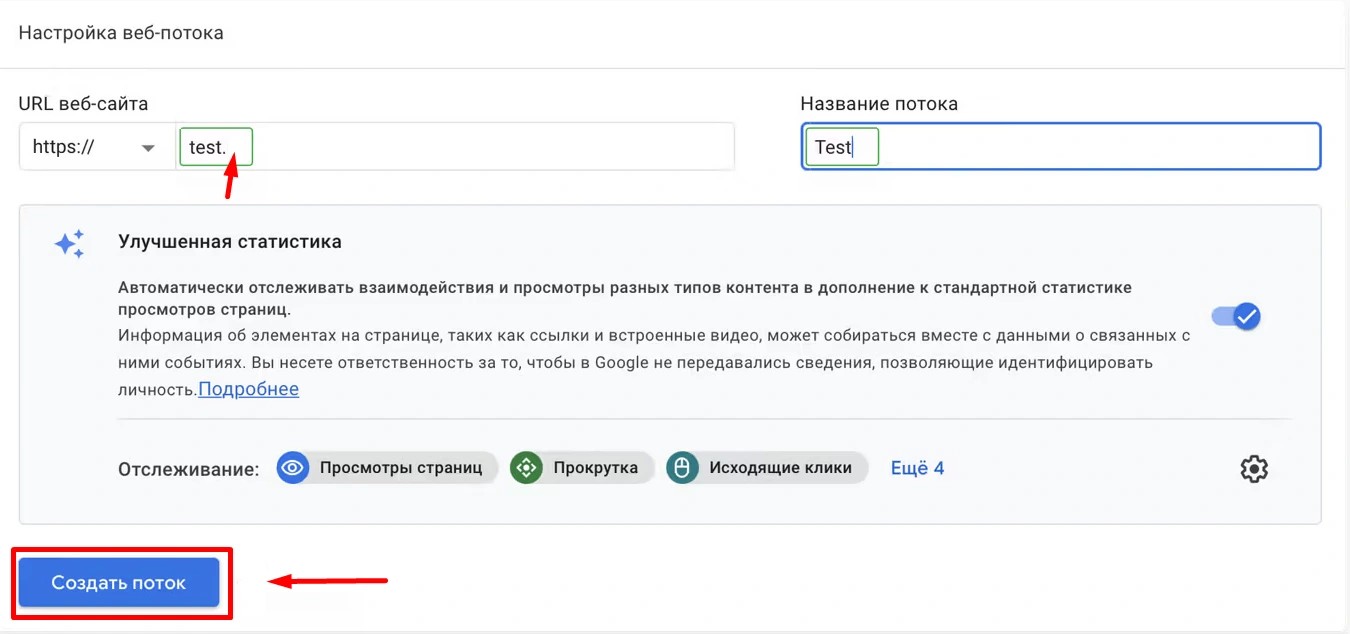Click the Улучшенная статистика heading
This screenshot has height=634, width=1350.
(229, 241)
